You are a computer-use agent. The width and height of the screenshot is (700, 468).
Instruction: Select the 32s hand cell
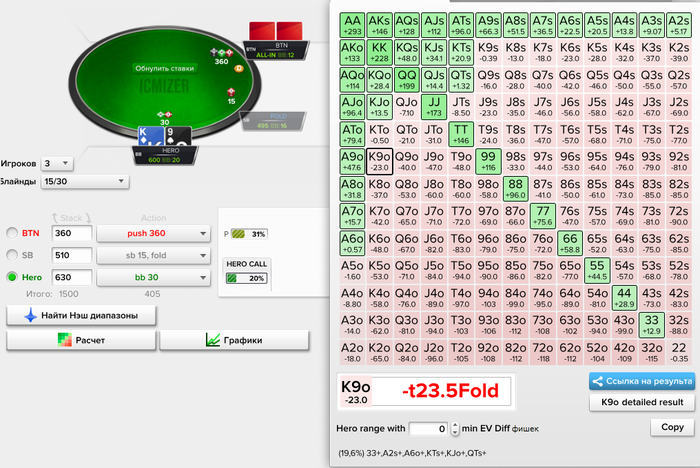[x=679, y=325]
